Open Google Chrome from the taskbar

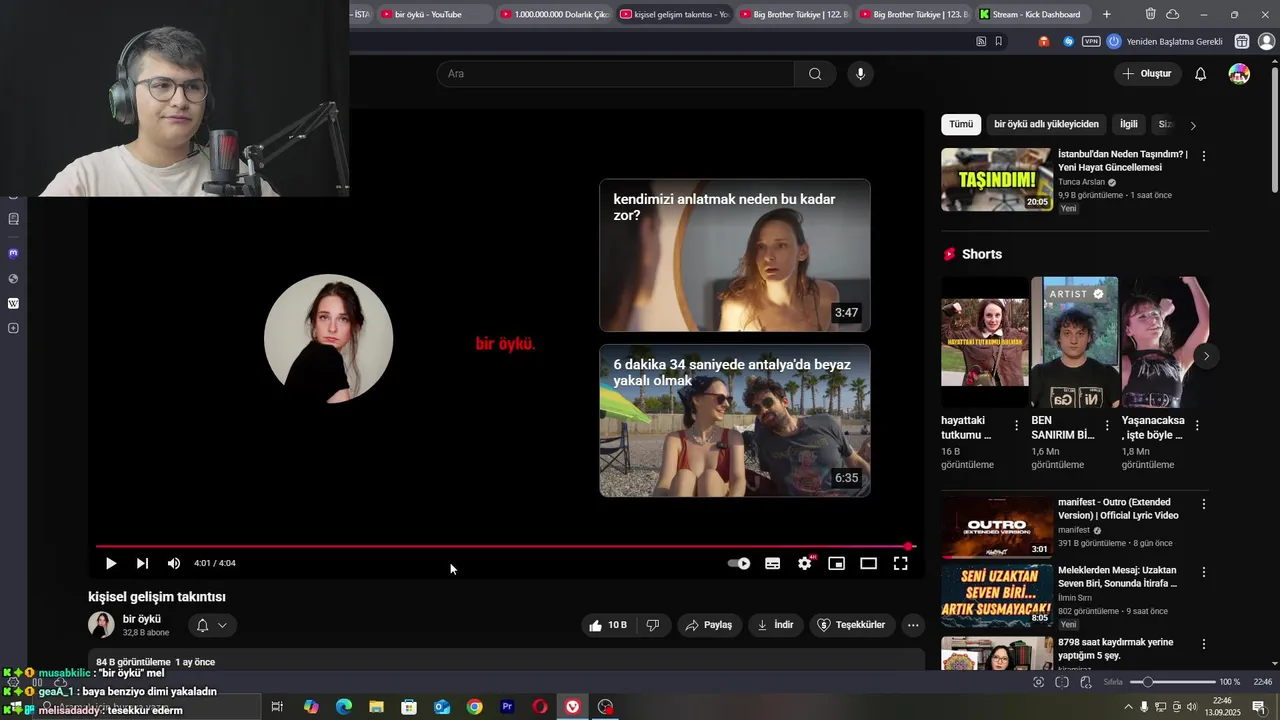click(x=474, y=707)
